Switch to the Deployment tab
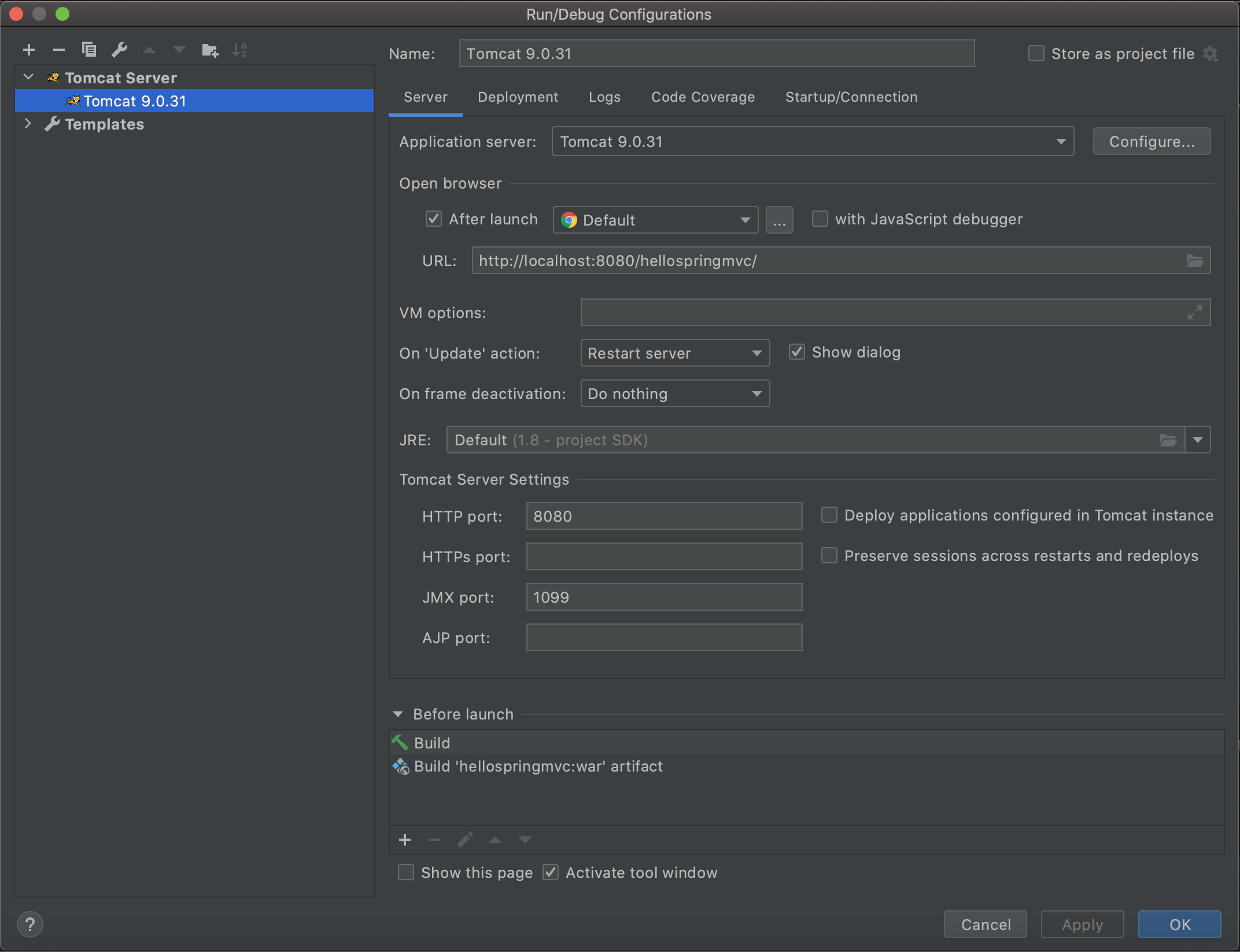The image size is (1240, 952). click(518, 97)
